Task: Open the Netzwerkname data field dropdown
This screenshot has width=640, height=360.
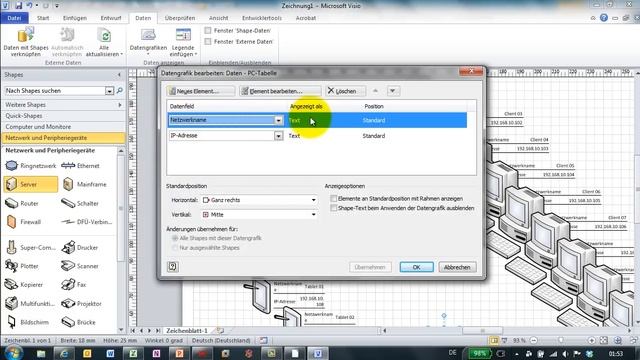Action: click(278, 120)
